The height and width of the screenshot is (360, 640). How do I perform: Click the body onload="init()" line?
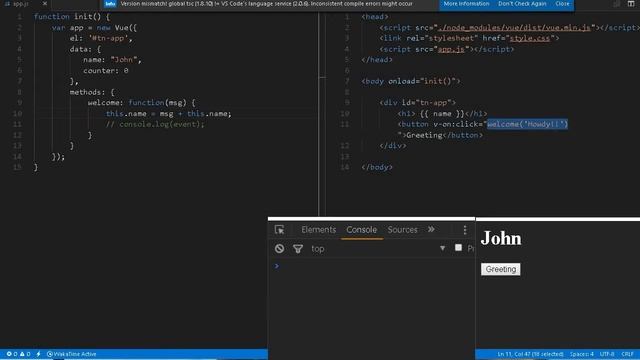411,81
